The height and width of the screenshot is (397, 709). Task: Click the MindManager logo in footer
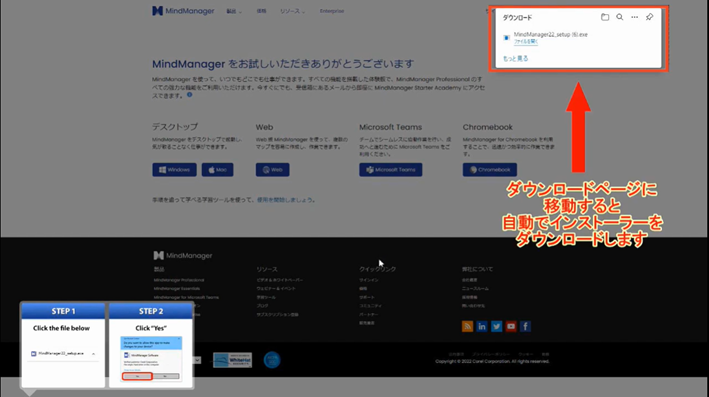183,255
